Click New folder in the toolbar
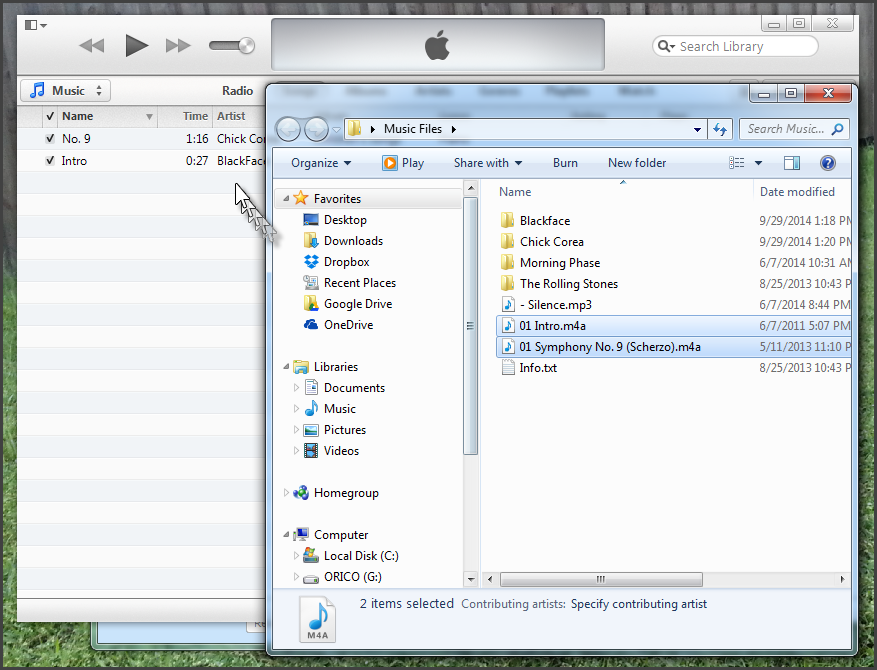The height and width of the screenshot is (670, 877). (637, 163)
